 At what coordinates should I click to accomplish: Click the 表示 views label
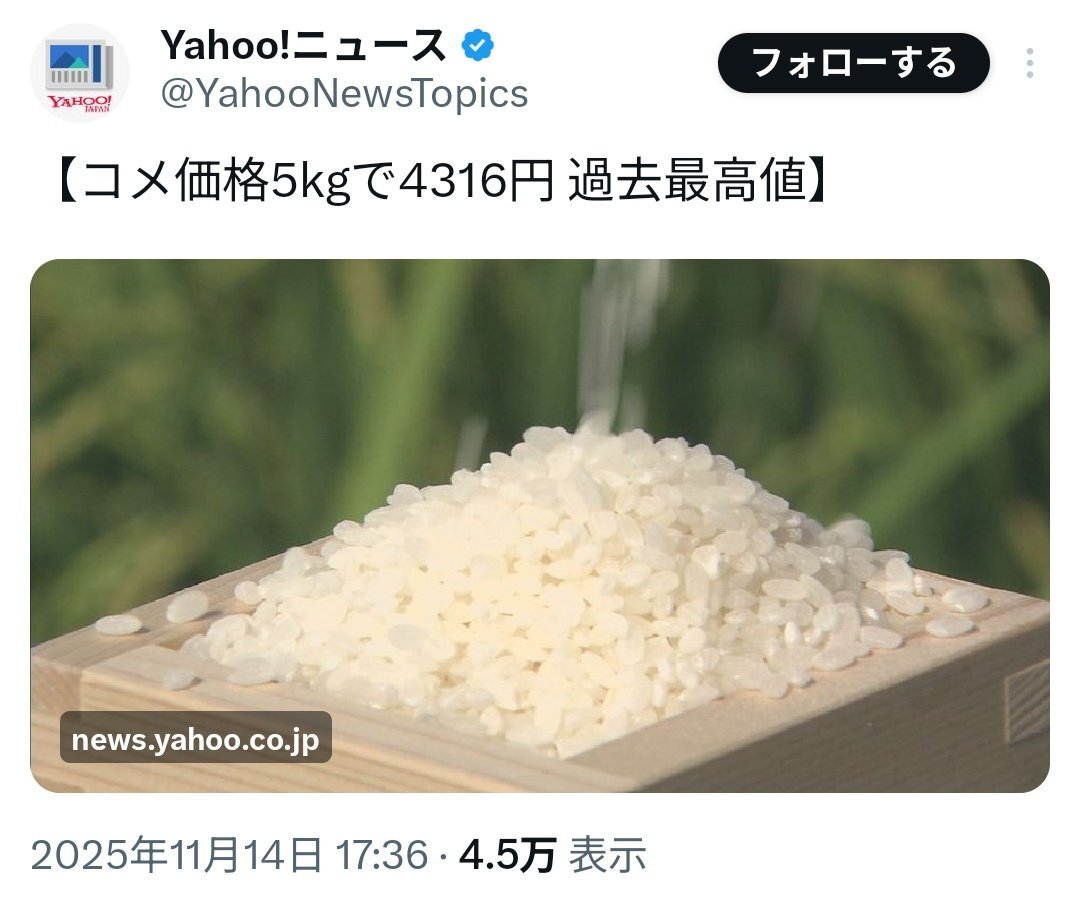pos(607,855)
